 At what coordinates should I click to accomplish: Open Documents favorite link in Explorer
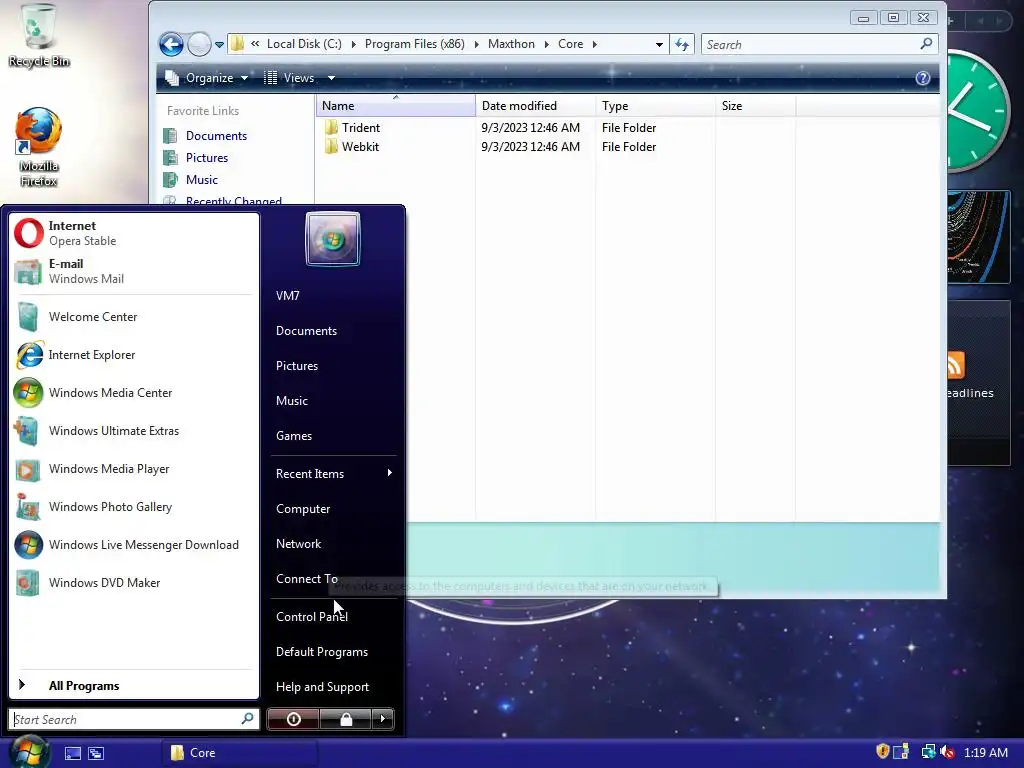[216, 136]
